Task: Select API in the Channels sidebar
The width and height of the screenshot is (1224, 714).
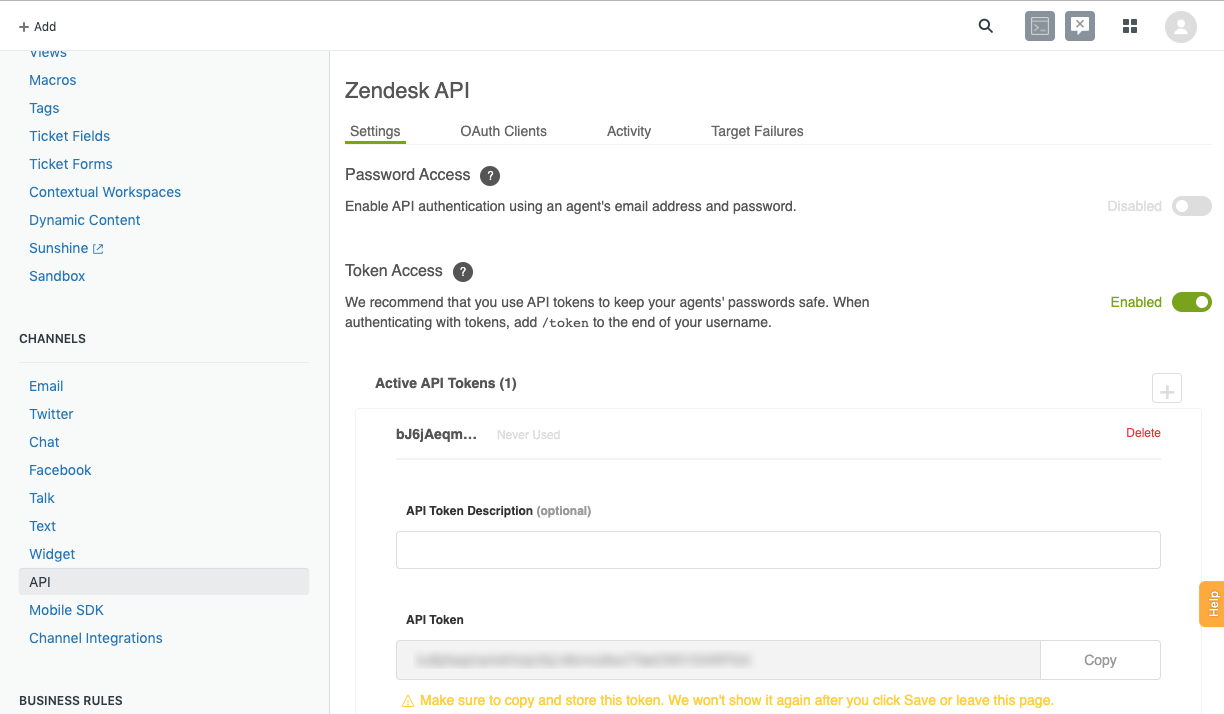Action: (164, 582)
